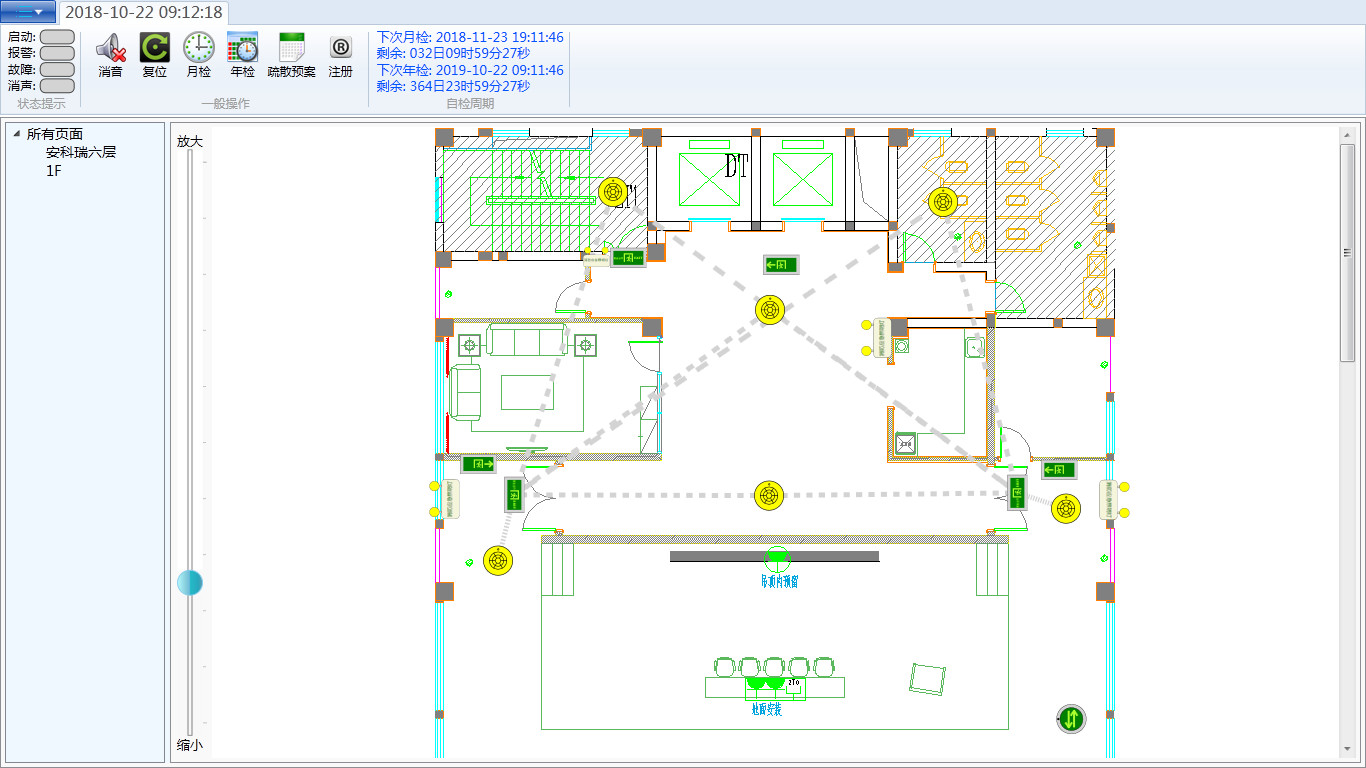Click the 启动 status indicator
Image resolution: width=1366 pixels, height=768 pixels.
coord(57,37)
